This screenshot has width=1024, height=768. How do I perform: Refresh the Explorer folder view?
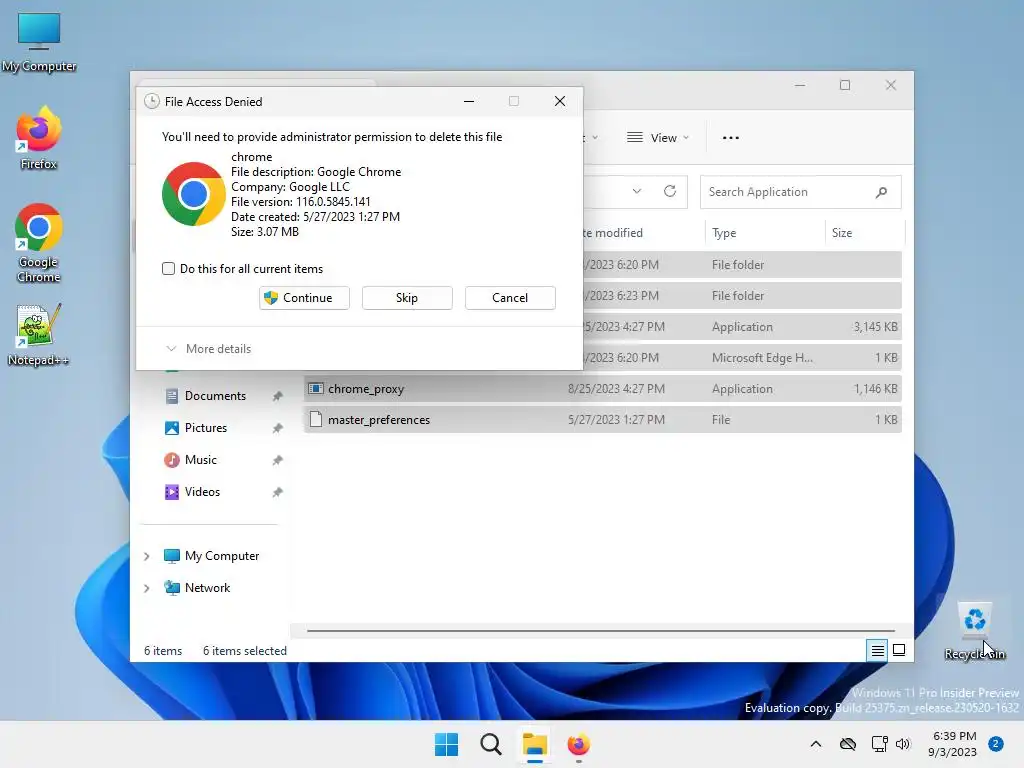click(x=669, y=191)
